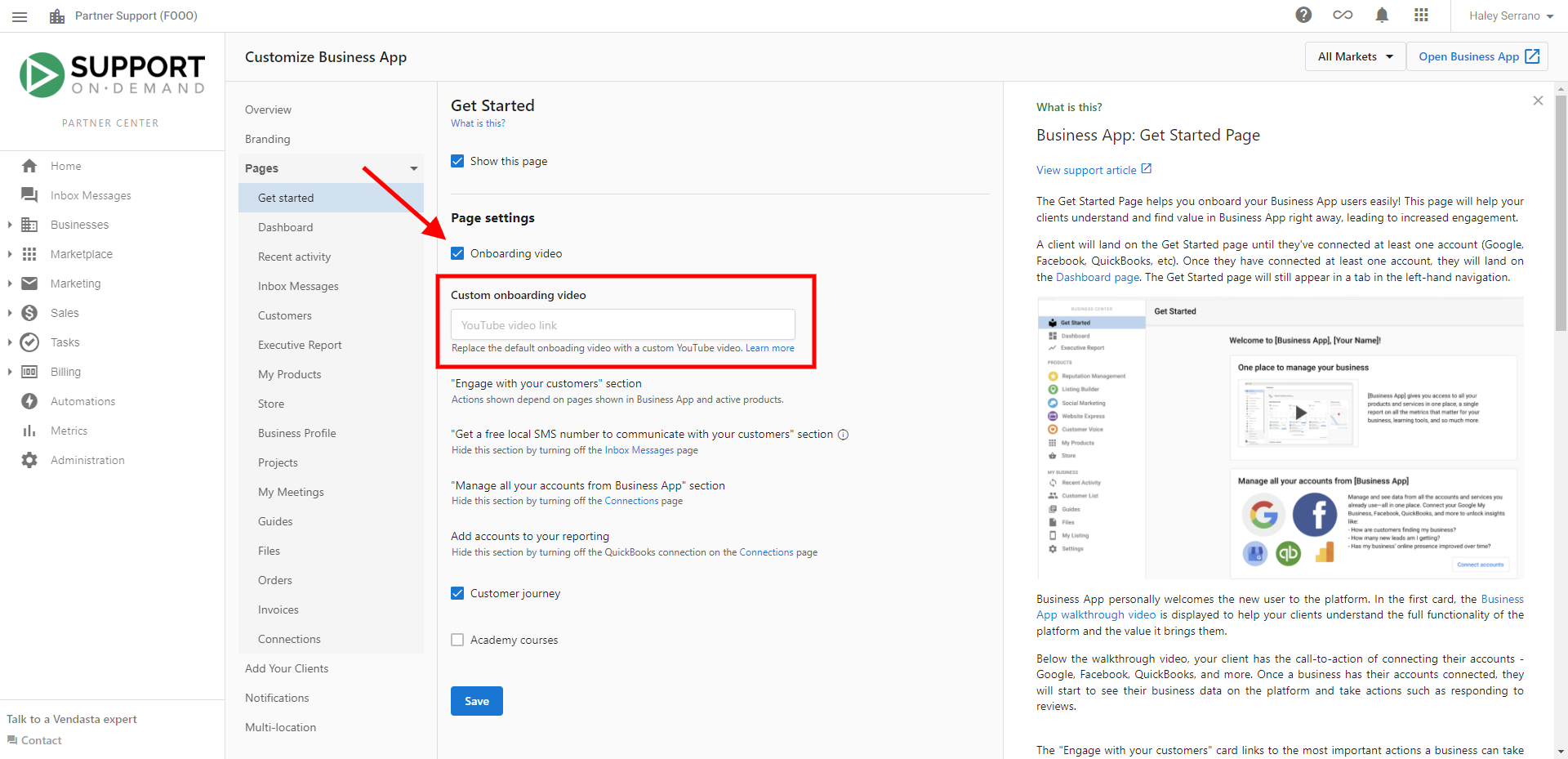The image size is (1568, 759).
Task: Click the Support On Demand logo
Action: (x=112, y=75)
